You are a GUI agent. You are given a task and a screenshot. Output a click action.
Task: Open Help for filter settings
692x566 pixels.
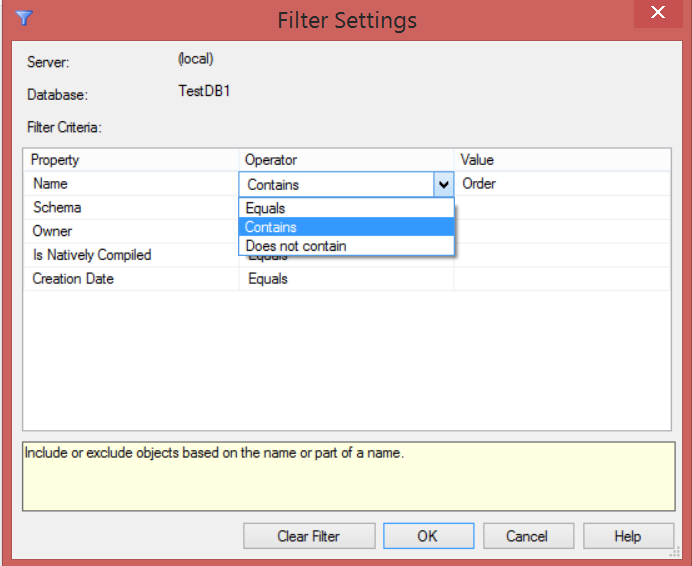tap(627, 536)
